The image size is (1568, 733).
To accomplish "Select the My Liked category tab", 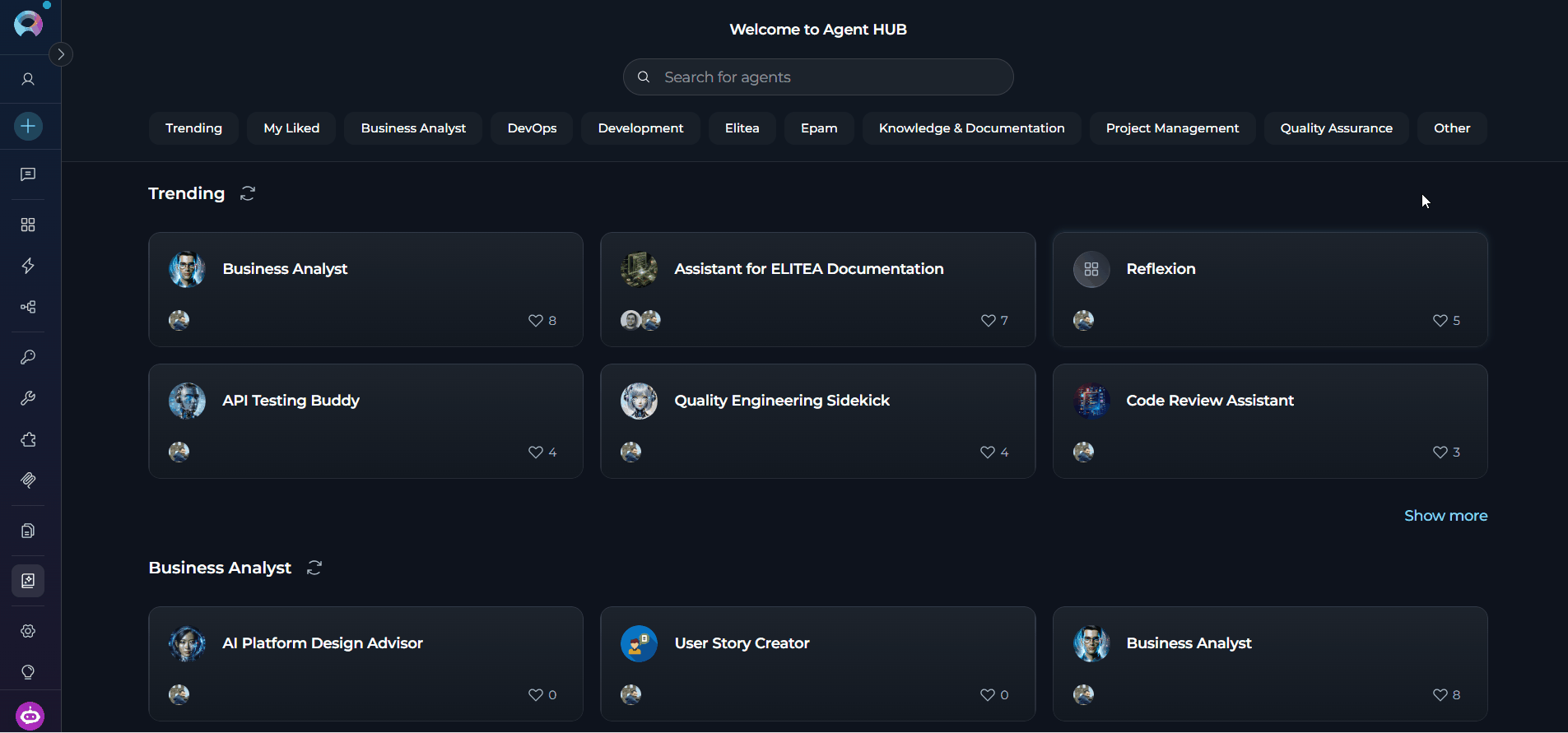I will click(x=291, y=128).
